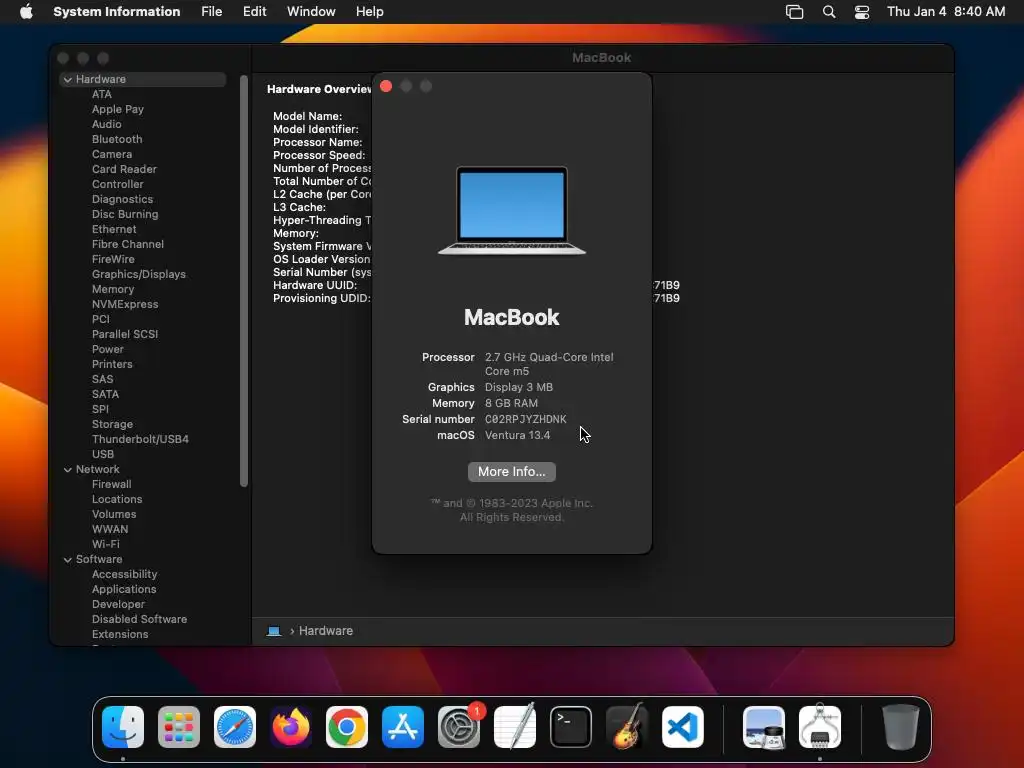1024x768 pixels.
Task: Select Storage in the sidebar
Action: click(x=112, y=424)
